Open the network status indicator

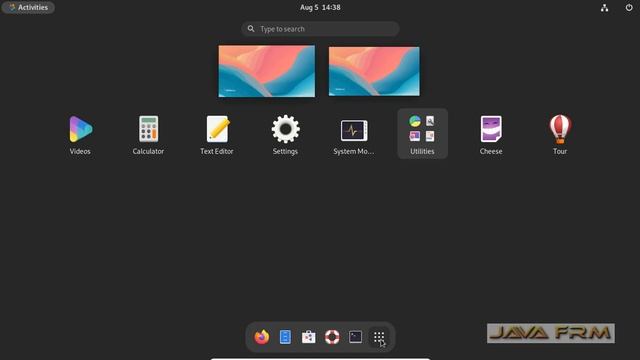tap(604, 7)
